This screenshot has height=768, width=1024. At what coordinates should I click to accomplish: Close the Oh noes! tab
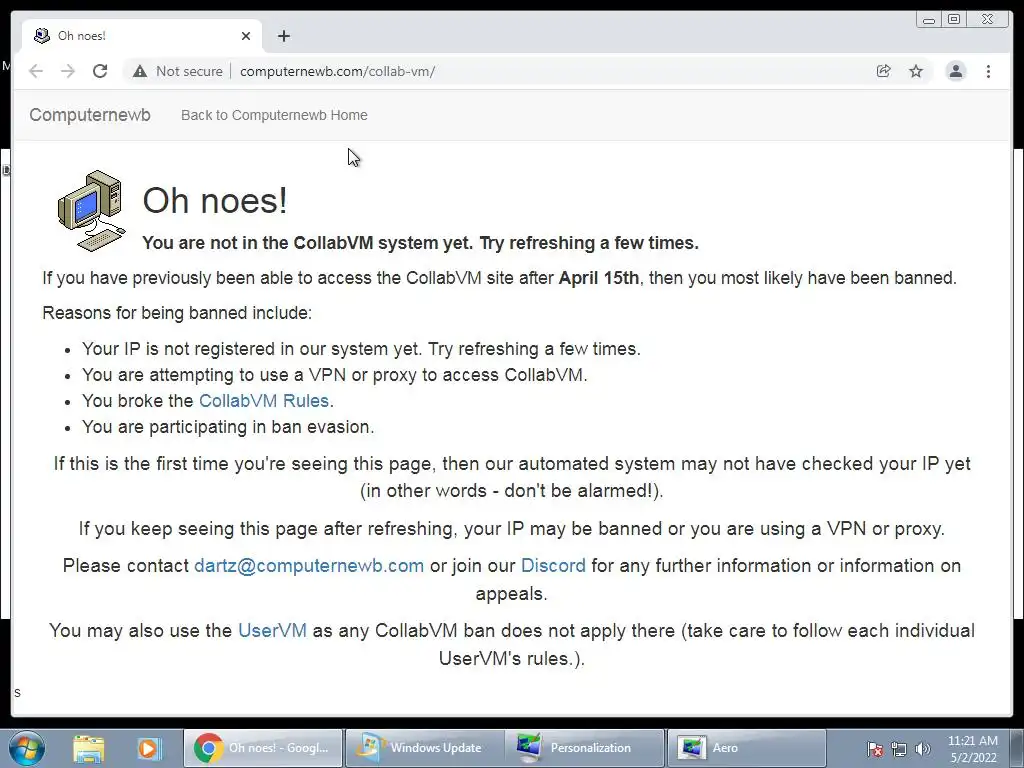pos(246,36)
